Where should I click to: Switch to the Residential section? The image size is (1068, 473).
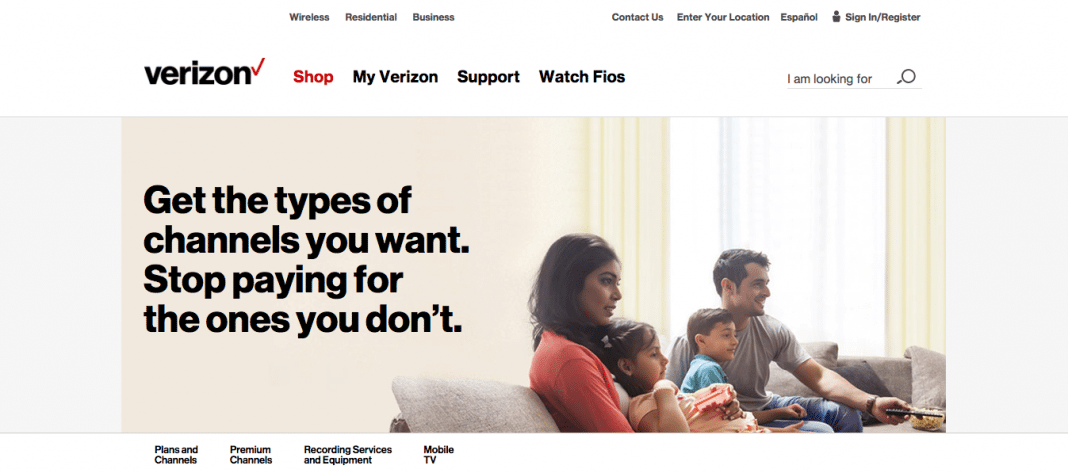point(371,17)
